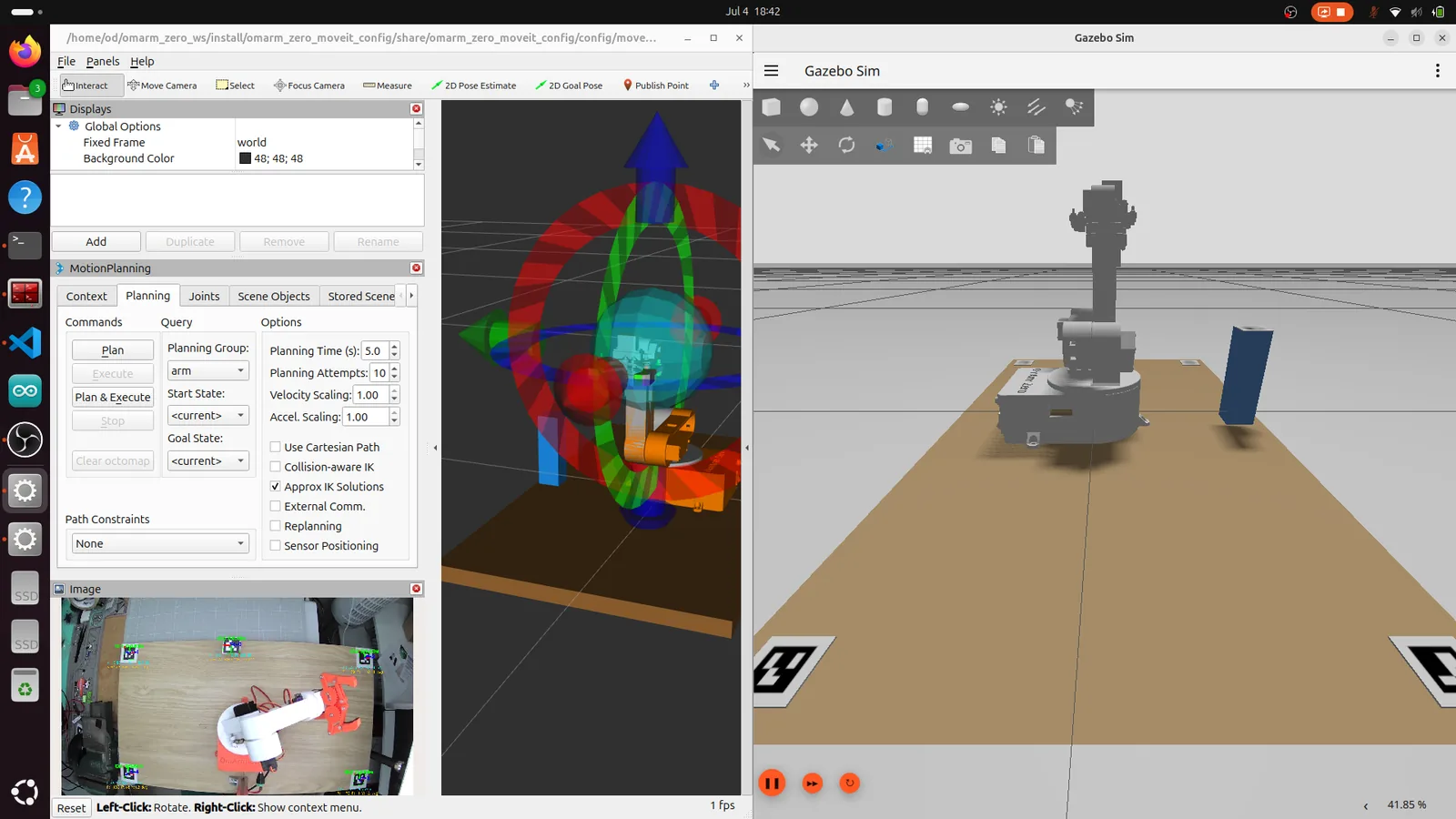Open the File menu
Viewport: 1456px width, 819px height.
[x=66, y=62]
